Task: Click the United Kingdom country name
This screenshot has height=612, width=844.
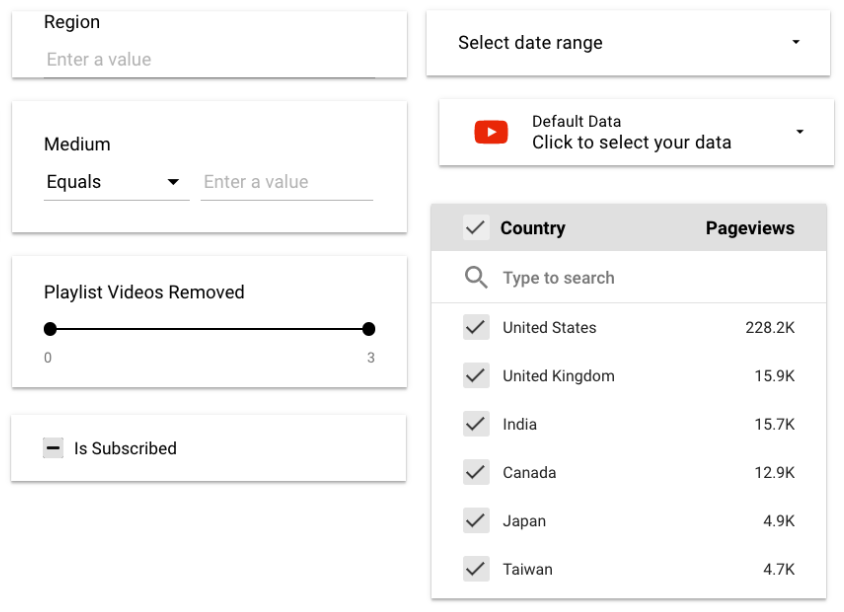Action: 559,376
